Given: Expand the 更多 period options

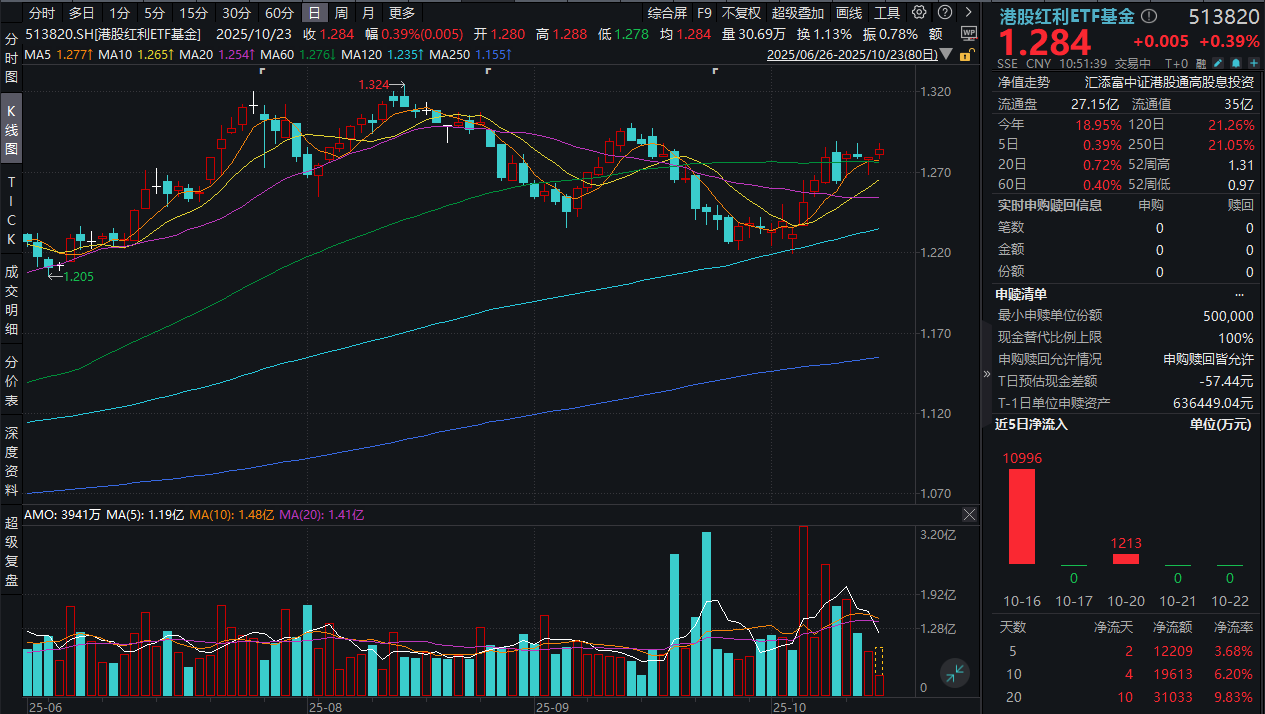Looking at the screenshot, I should coord(401,13).
